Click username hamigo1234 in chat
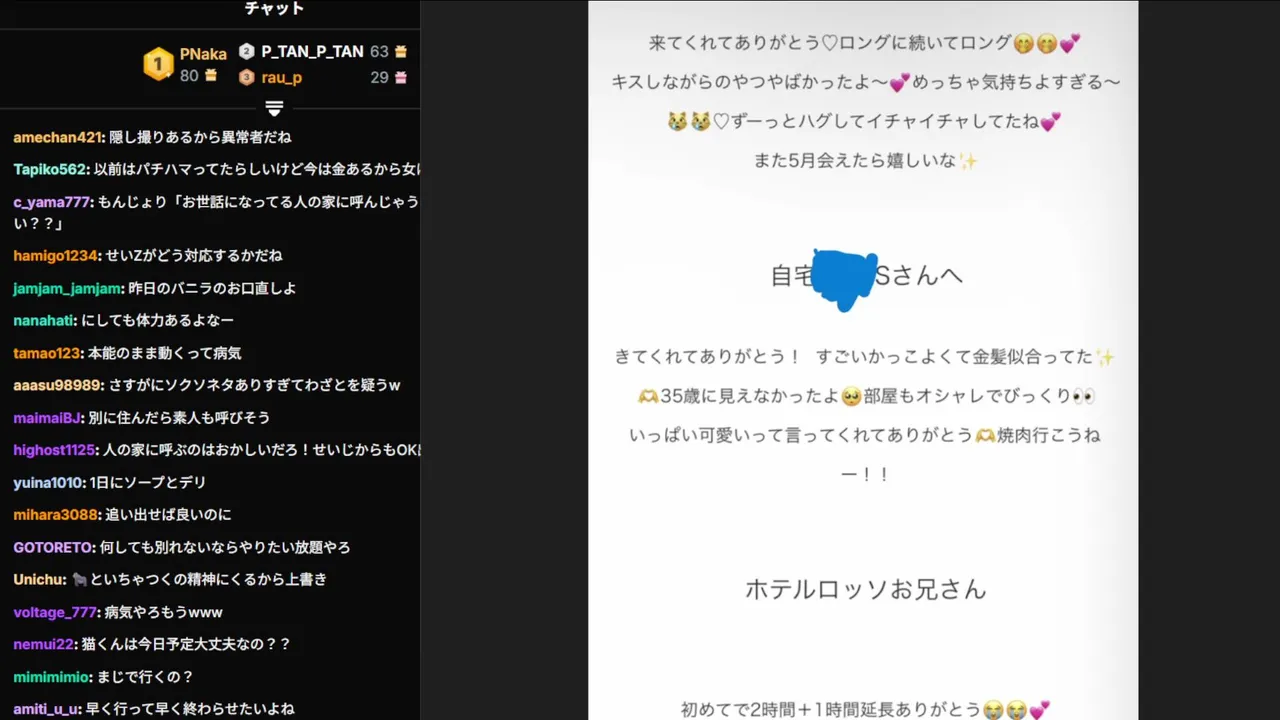The image size is (1280, 720). (57, 256)
